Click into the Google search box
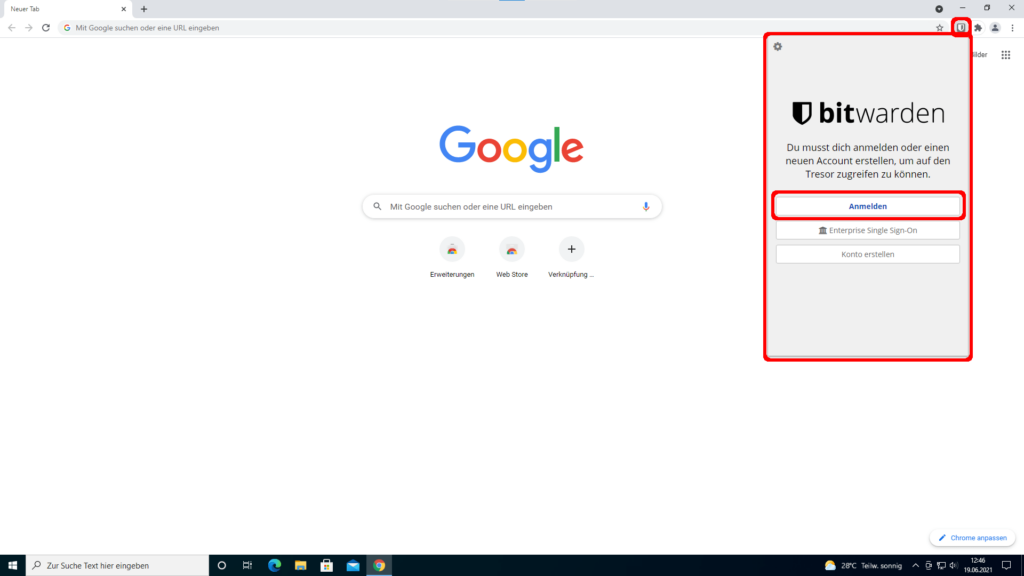Image resolution: width=1024 pixels, height=576 pixels. pos(512,206)
